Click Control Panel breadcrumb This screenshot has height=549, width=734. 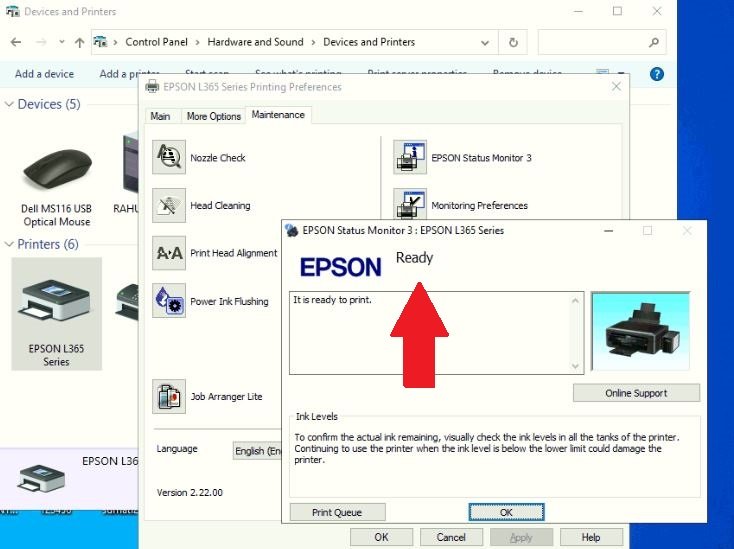click(x=156, y=42)
